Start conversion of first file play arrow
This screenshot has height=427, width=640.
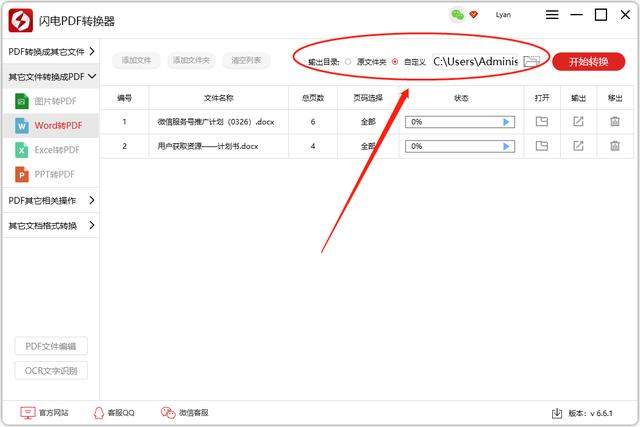tap(507, 121)
